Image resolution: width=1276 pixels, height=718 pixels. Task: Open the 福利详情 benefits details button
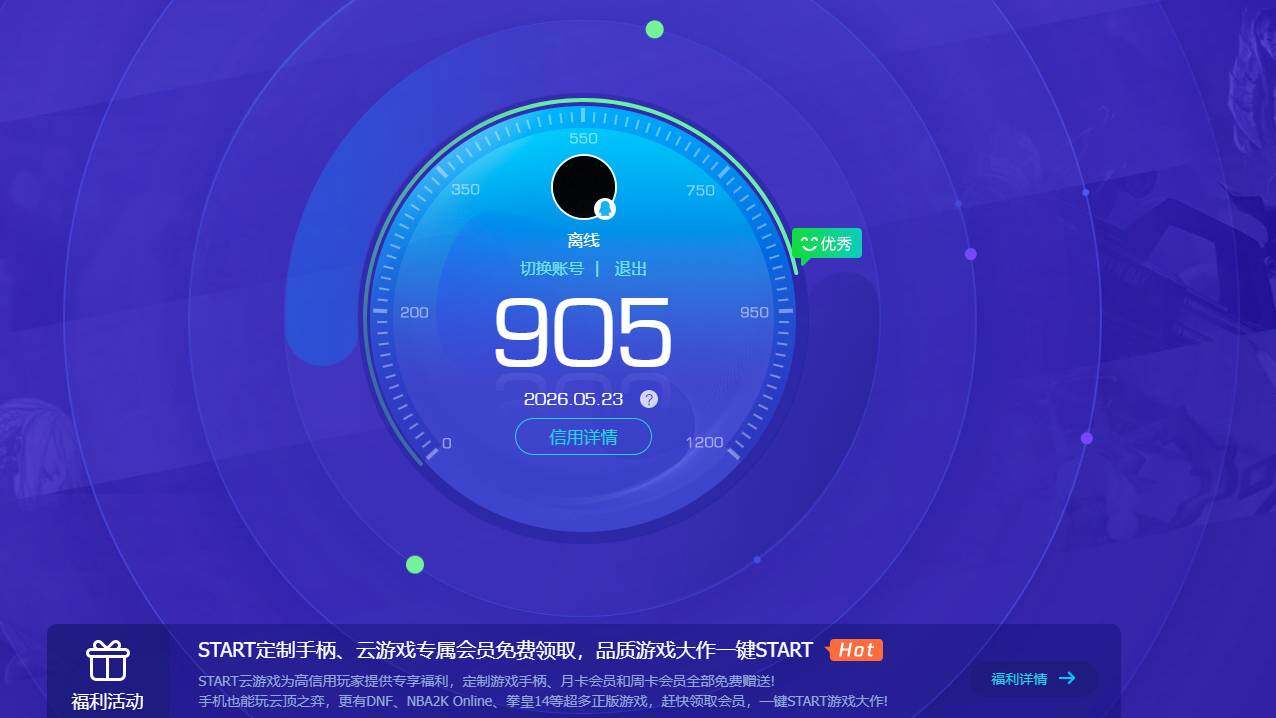(x=1034, y=679)
